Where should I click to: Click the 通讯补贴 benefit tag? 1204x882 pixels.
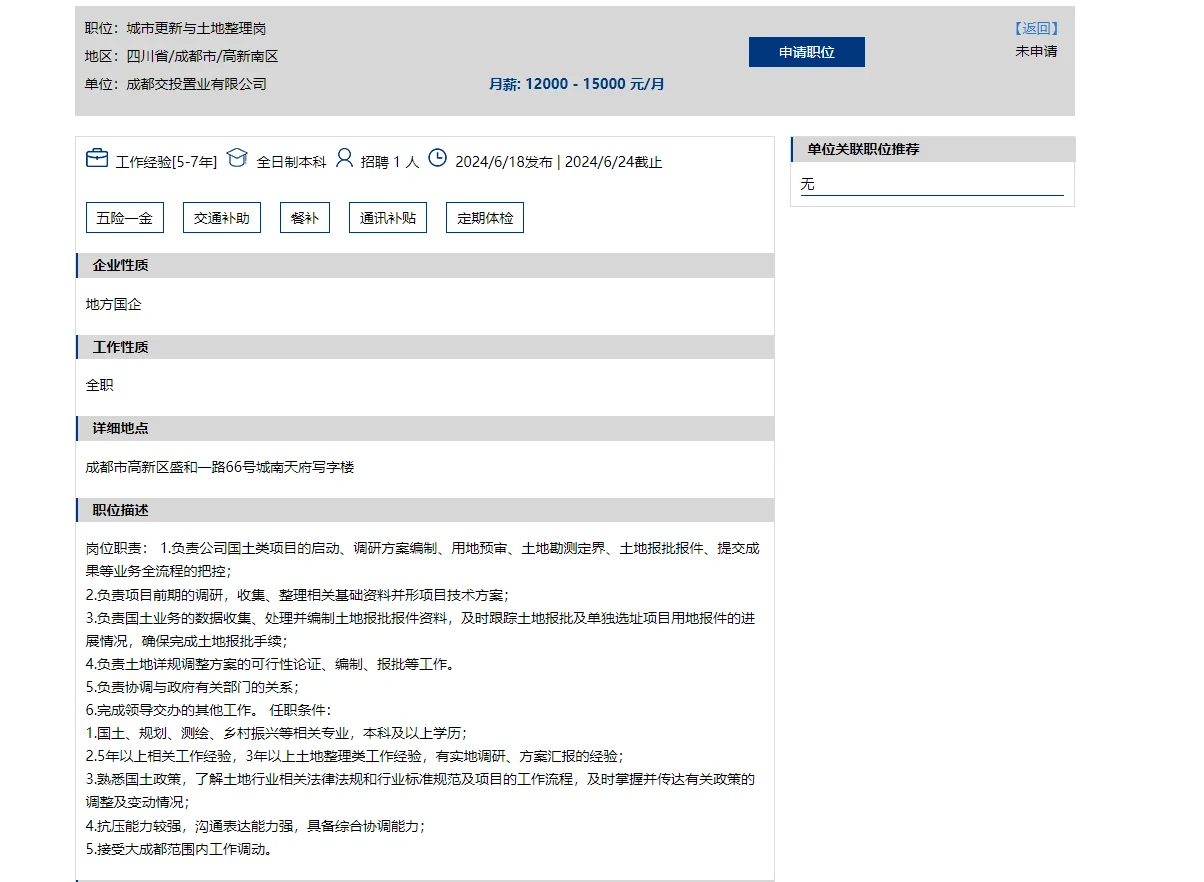pyautogui.click(x=387, y=217)
